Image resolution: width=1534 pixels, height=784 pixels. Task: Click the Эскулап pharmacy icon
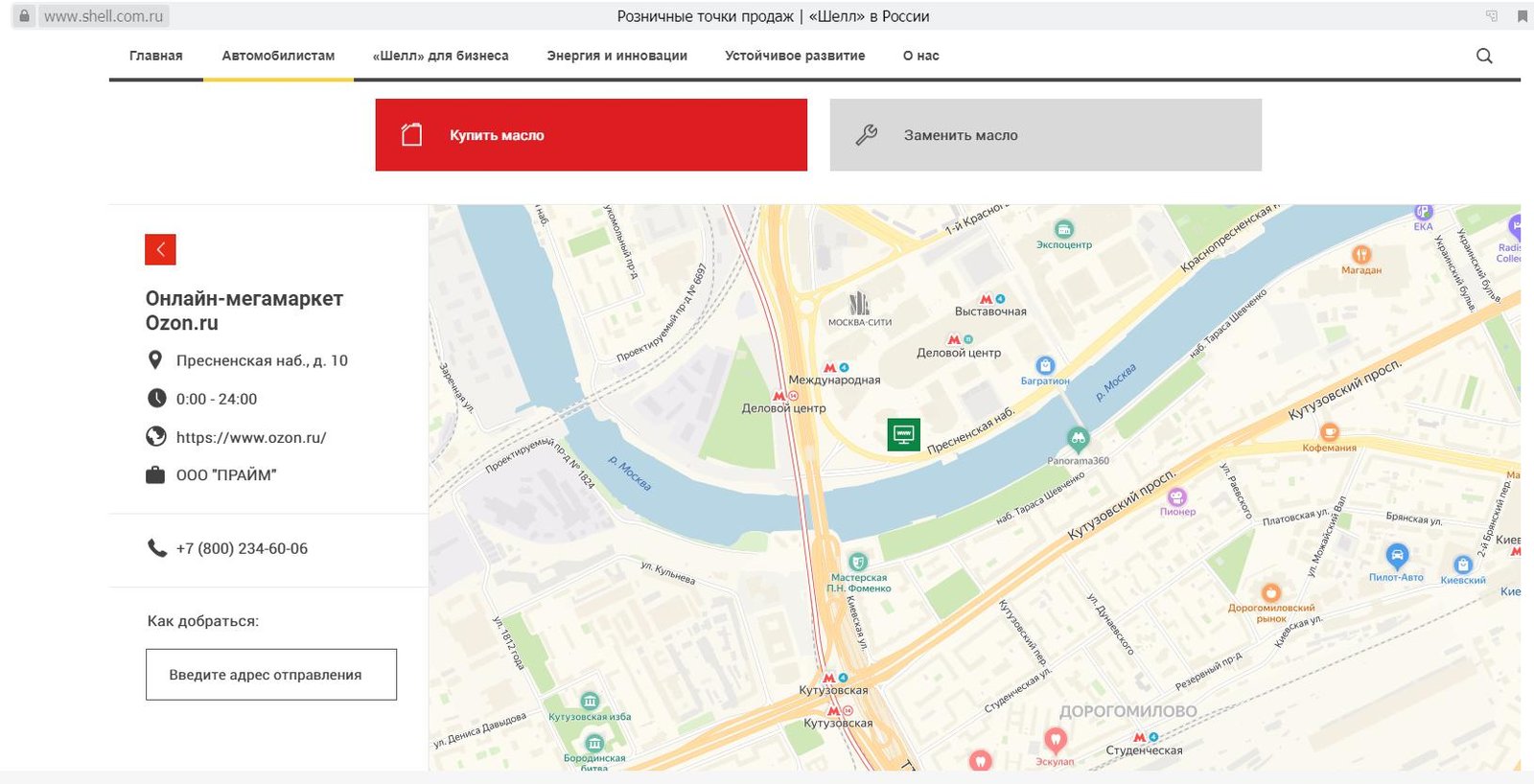coord(1055,740)
